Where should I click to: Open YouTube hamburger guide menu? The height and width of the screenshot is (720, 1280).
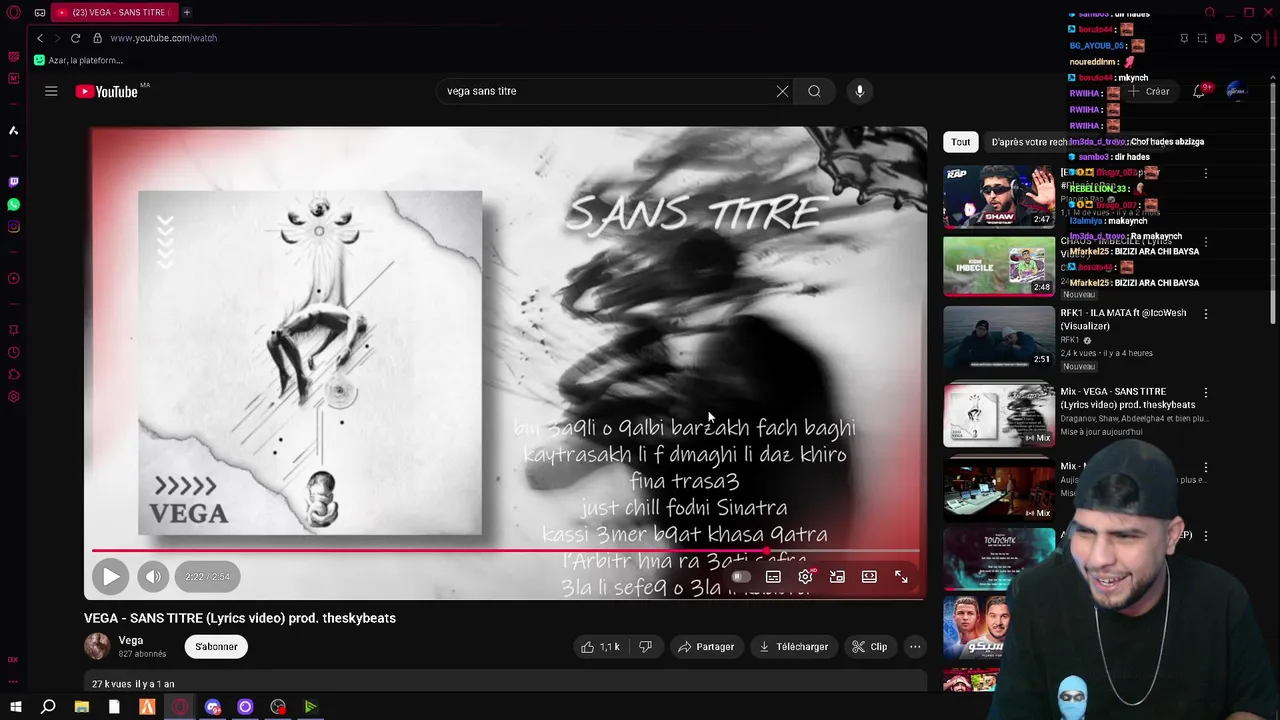(x=51, y=91)
